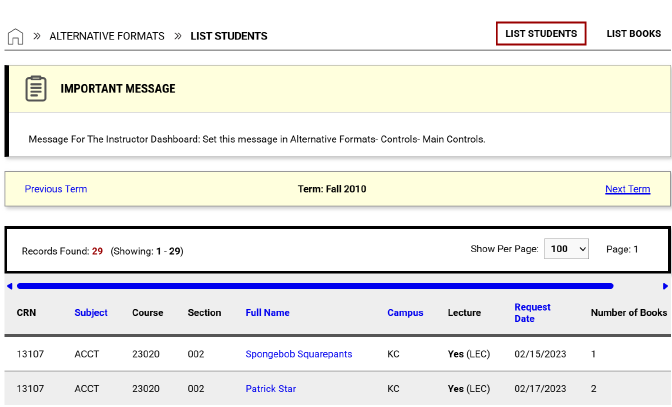Click the Number of Books header
The height and width of the screenshot is (407, 672).
point(629,313)
